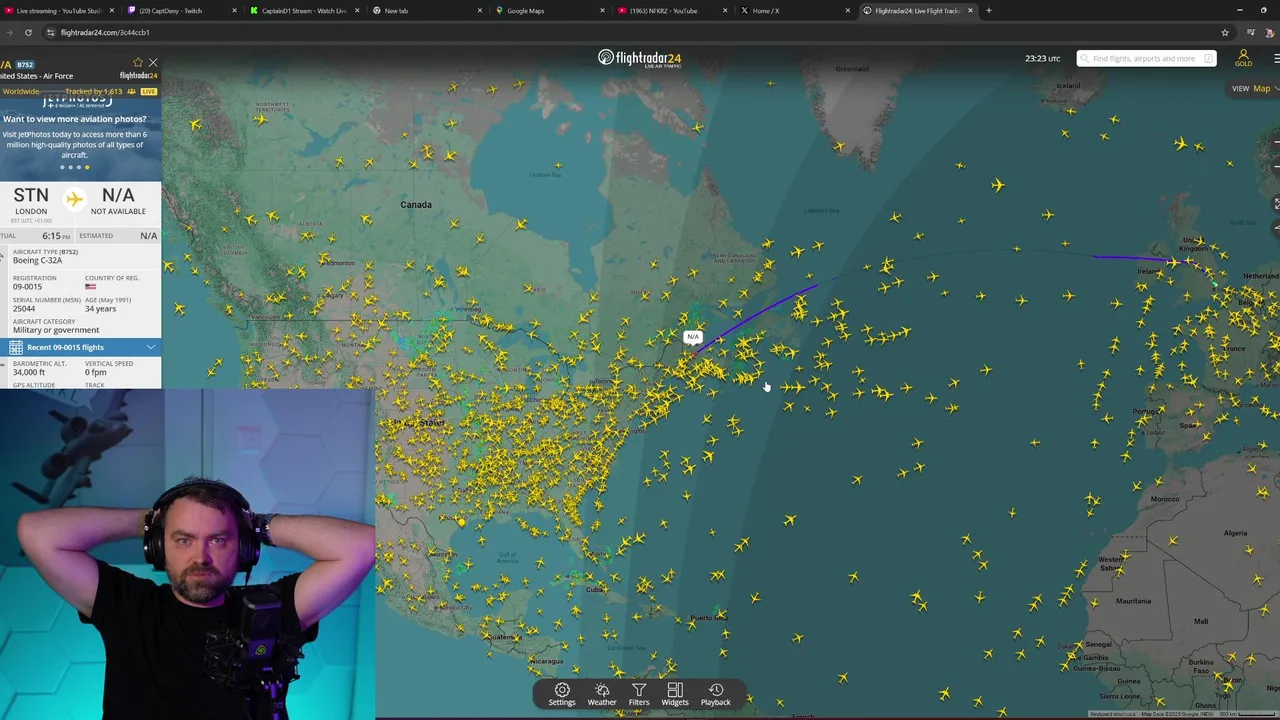Select the highlighted yellow carousel dot
The width and height of the screenshot is (1280, 720).
(x=86, y=167)
